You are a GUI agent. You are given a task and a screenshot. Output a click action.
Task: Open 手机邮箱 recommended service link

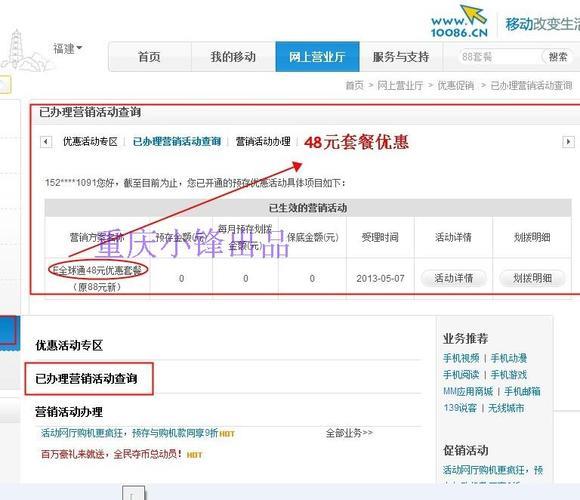point(522,391)
